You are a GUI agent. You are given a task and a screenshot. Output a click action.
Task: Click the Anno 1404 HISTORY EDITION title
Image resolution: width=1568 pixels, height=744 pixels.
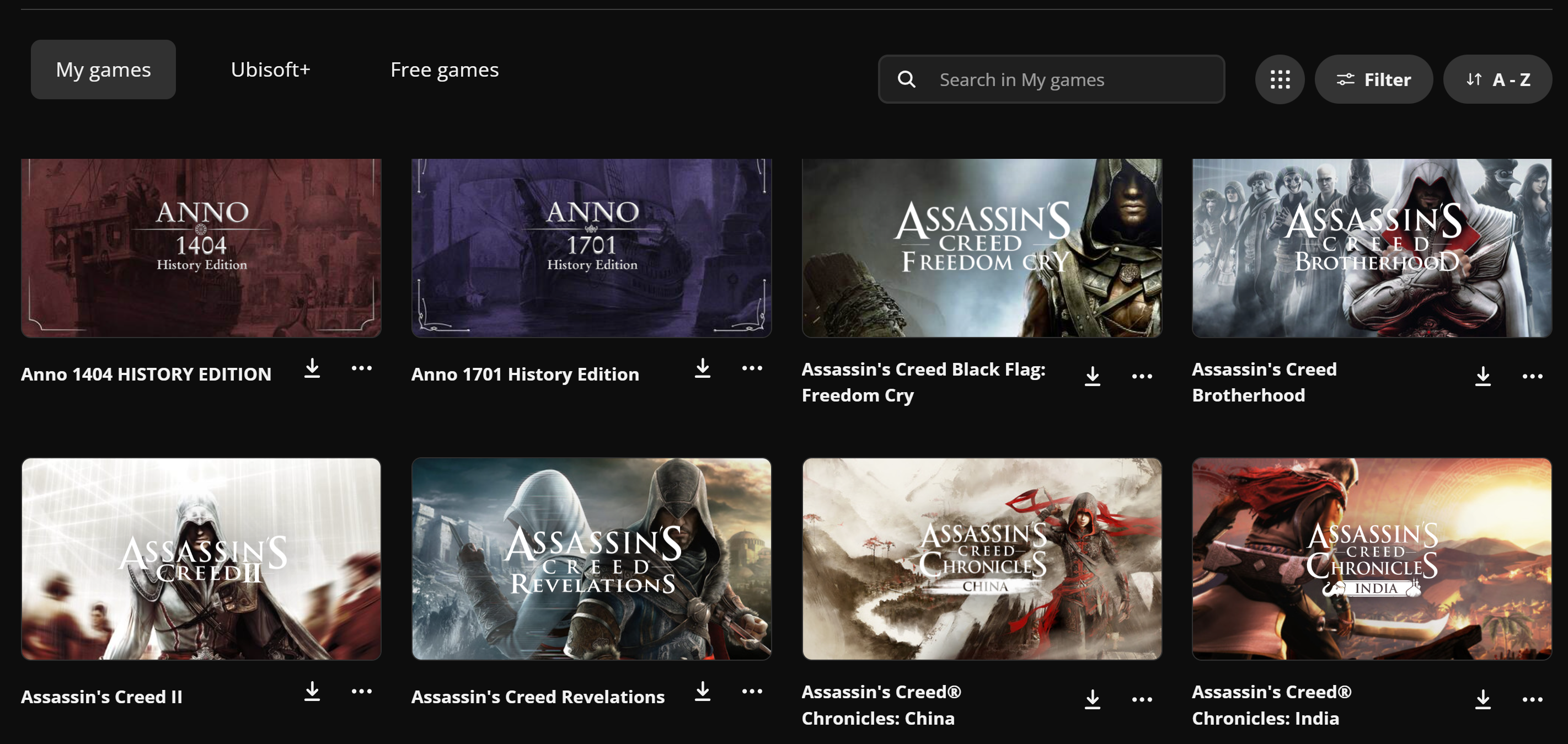pos(146,374)
